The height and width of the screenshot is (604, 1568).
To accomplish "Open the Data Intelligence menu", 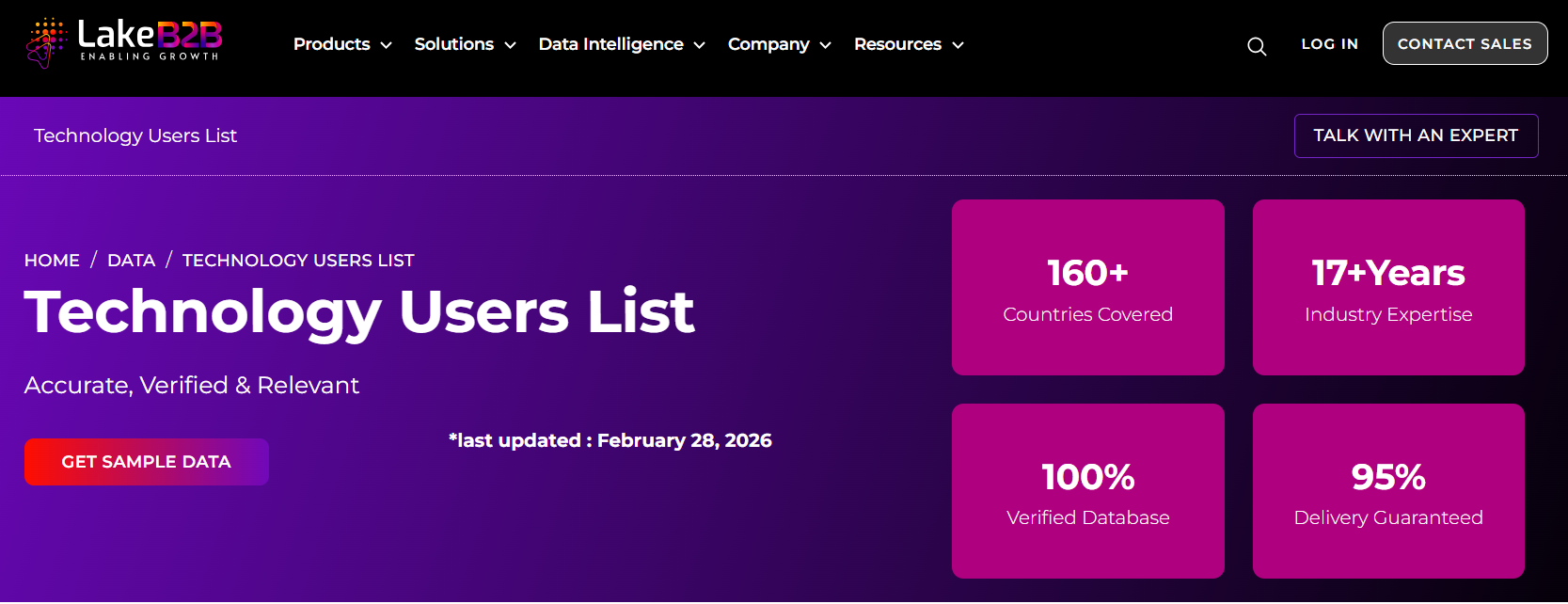I will coord(611,44).
